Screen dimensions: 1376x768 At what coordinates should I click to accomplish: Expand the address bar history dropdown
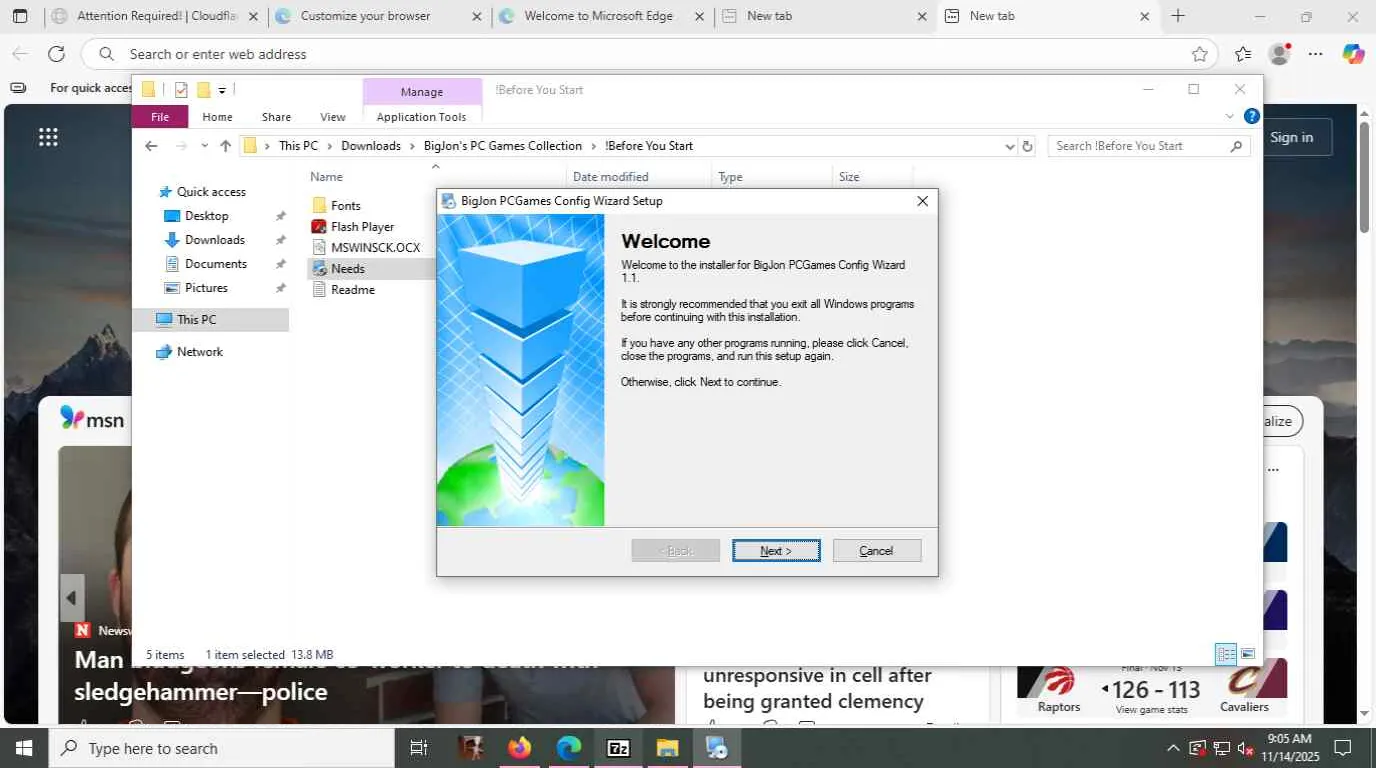click(x=1009, y=146)
